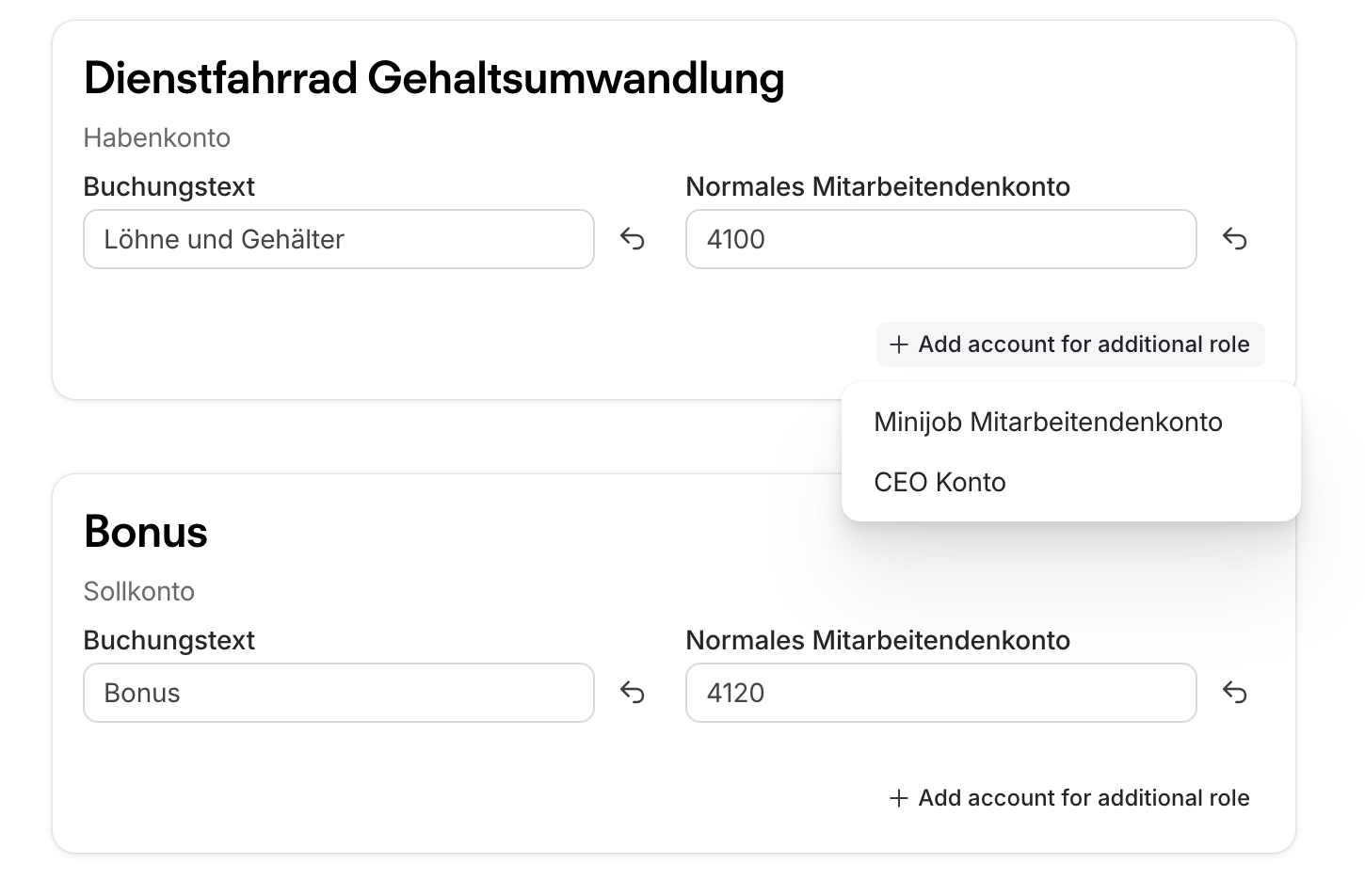Click the 'Habenkonto' label
This screenshot has height=896, width=1365.
(x=157, y=137)
